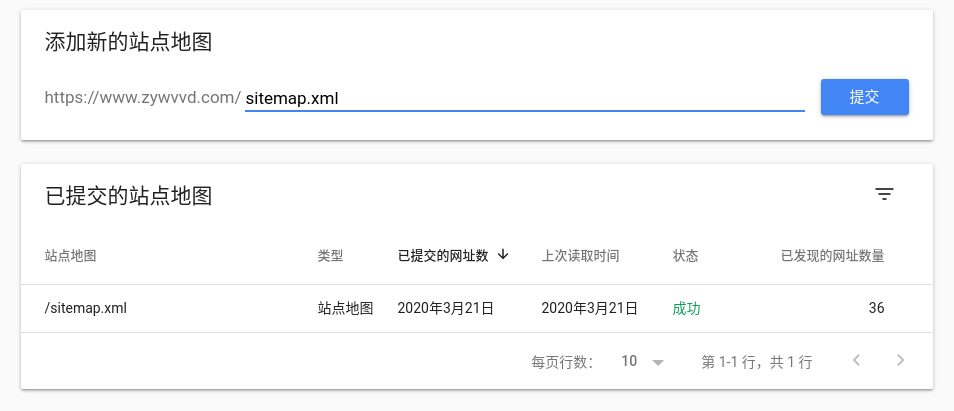Click the 状态 column header
This screenshot has height=411, width=954.
point(685,256)
